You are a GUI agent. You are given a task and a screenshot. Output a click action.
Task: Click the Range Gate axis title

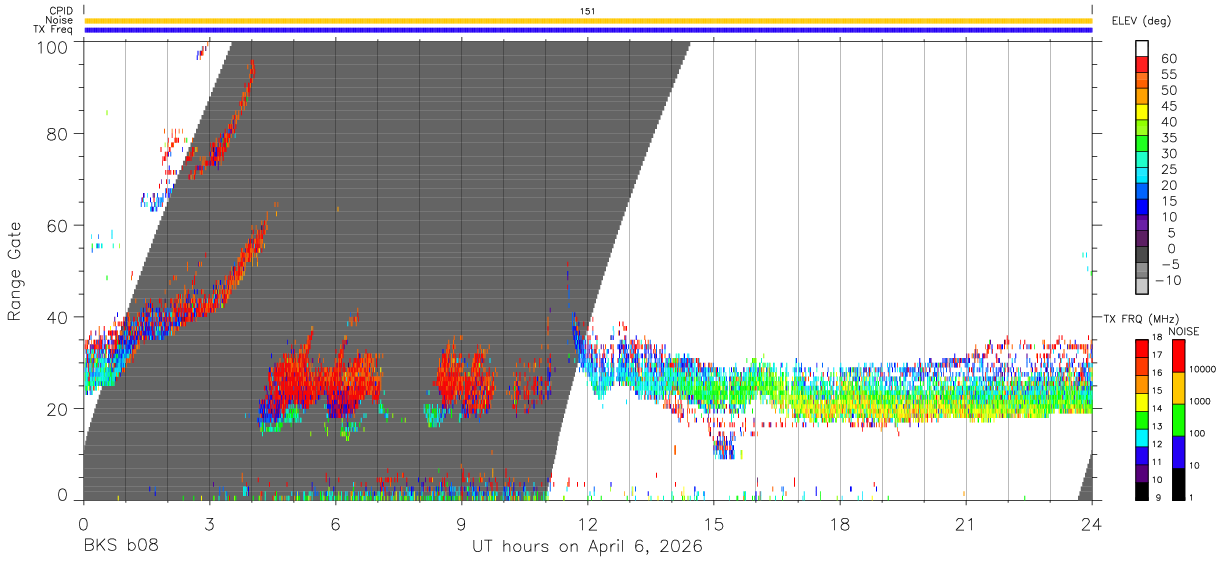coord(15,271)
